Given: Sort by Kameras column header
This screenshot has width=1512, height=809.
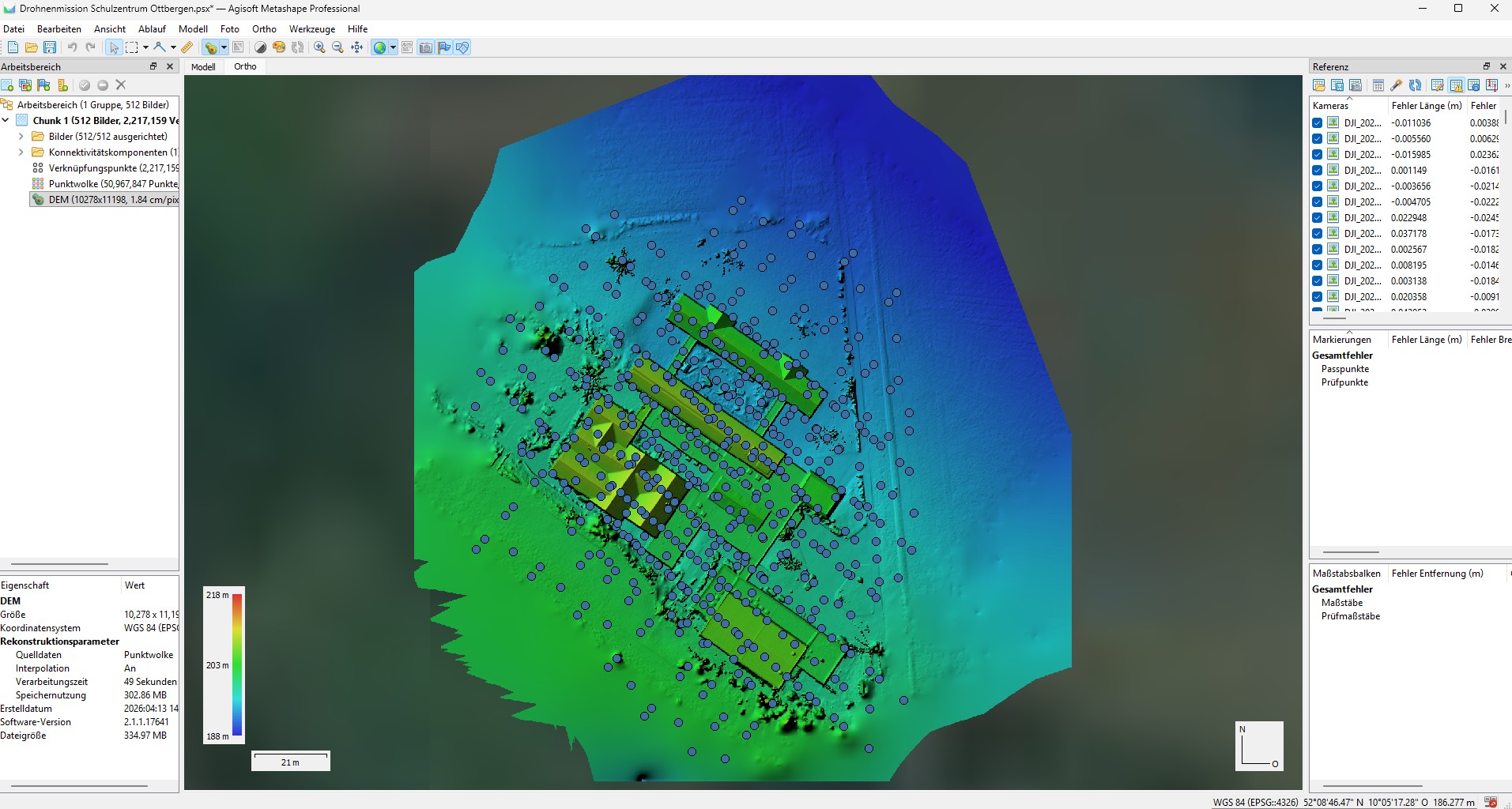Looking at the screenshot, I should pos(1331,106).
